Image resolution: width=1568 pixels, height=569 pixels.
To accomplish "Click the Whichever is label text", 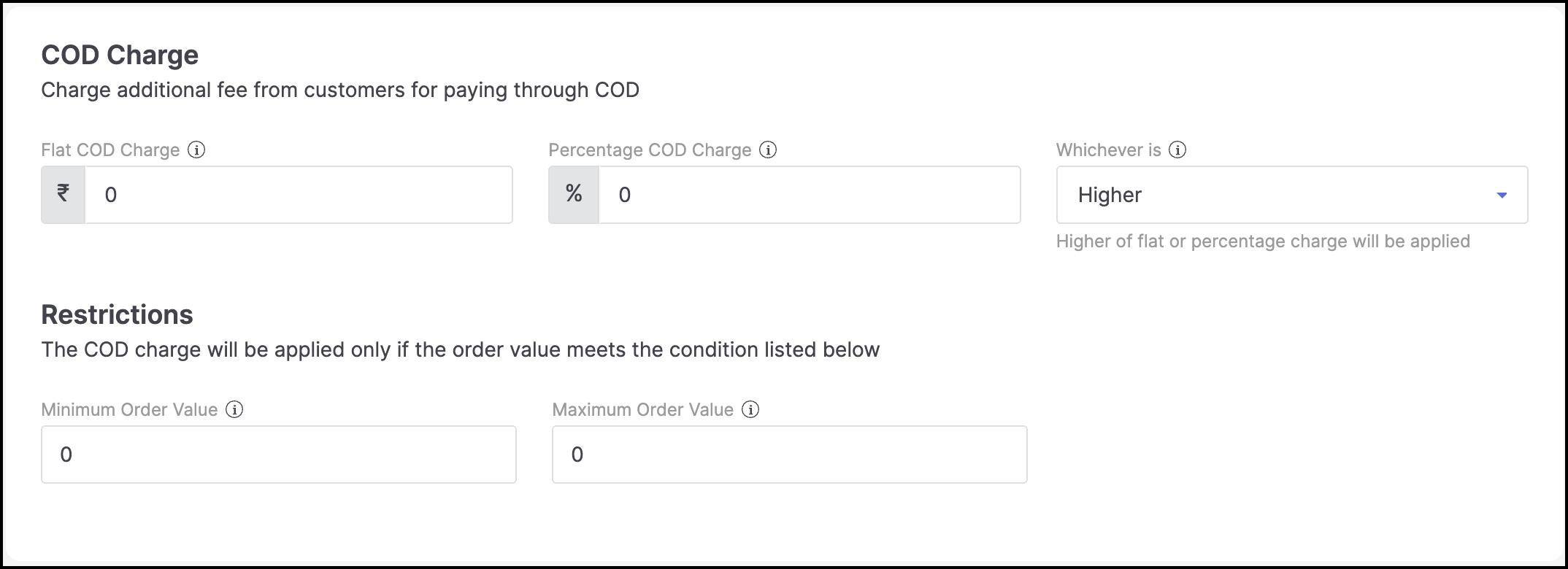I will click(x=1108, y=150).
